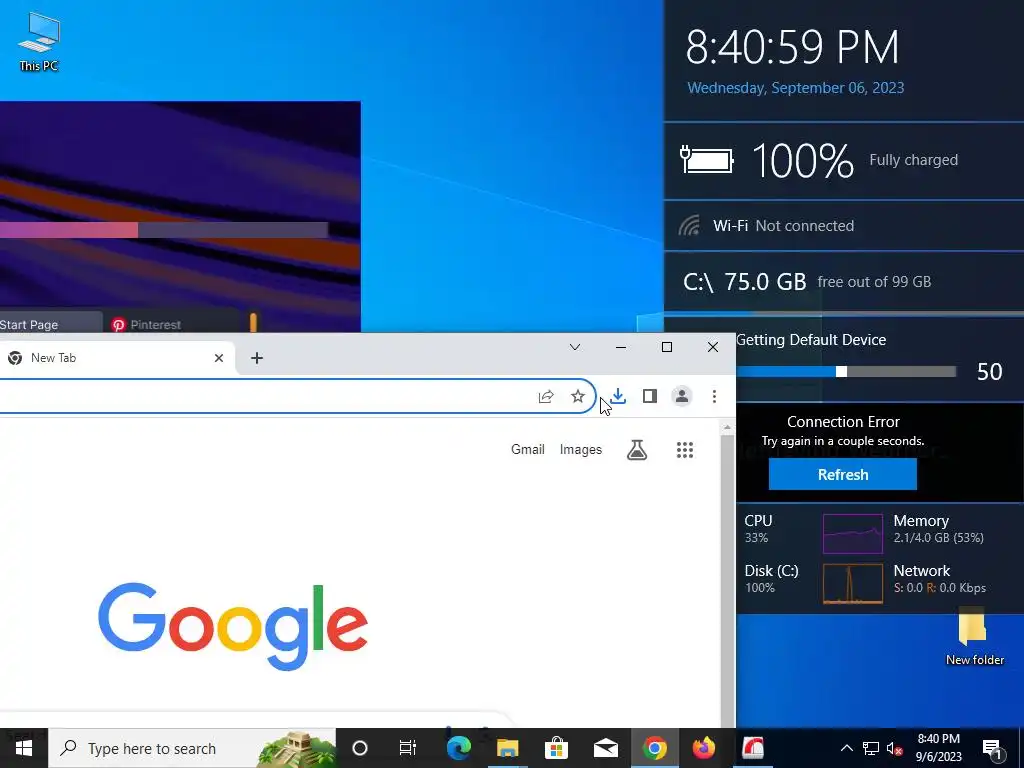The image size is (1024, 768).
Task: Add a new Chrome tab
Action: [257, 358]
